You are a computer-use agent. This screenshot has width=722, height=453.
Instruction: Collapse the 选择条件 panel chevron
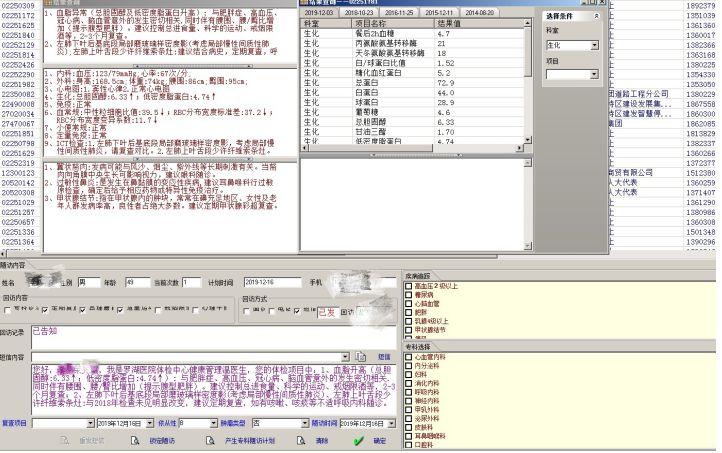tap(597, 16)
